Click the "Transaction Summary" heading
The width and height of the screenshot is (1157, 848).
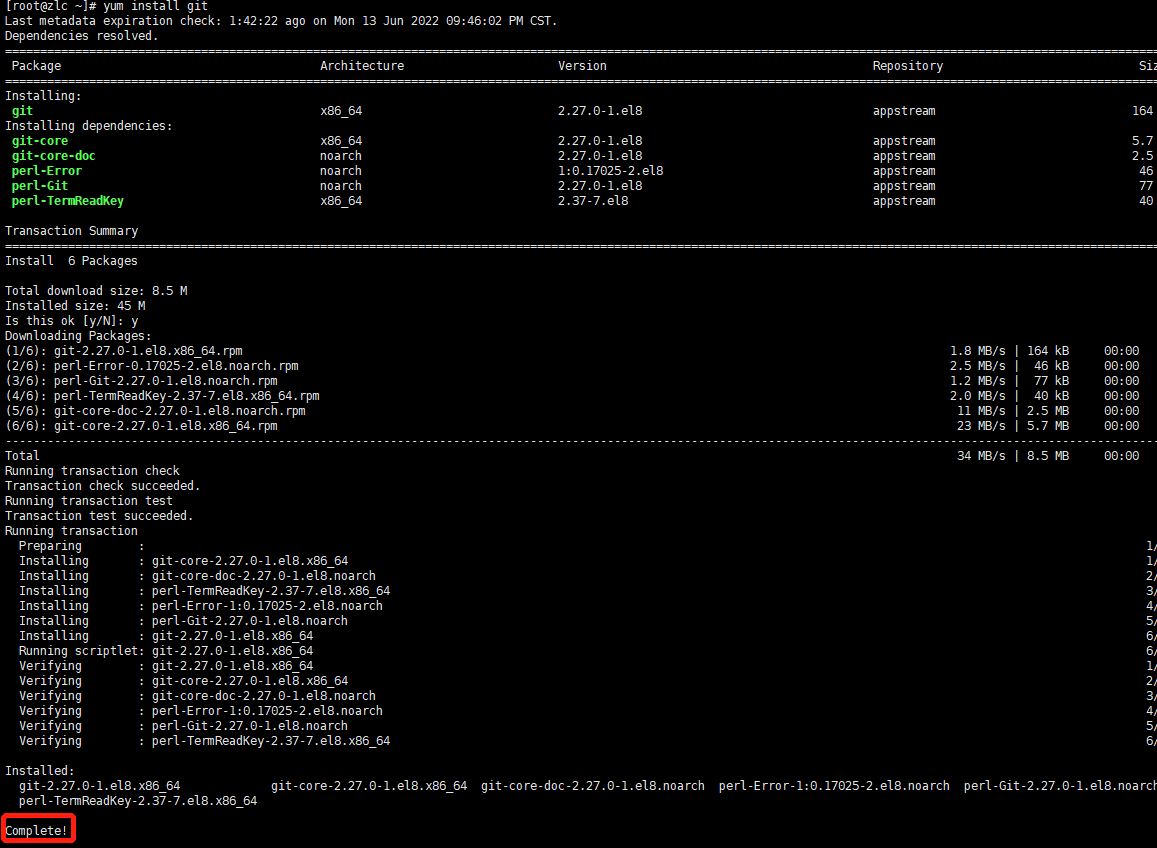pos(72,231)
